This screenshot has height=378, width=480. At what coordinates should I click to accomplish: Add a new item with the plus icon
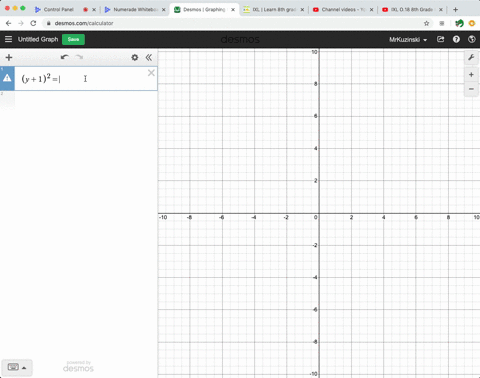pyautogui.click(x=9, y=57)
